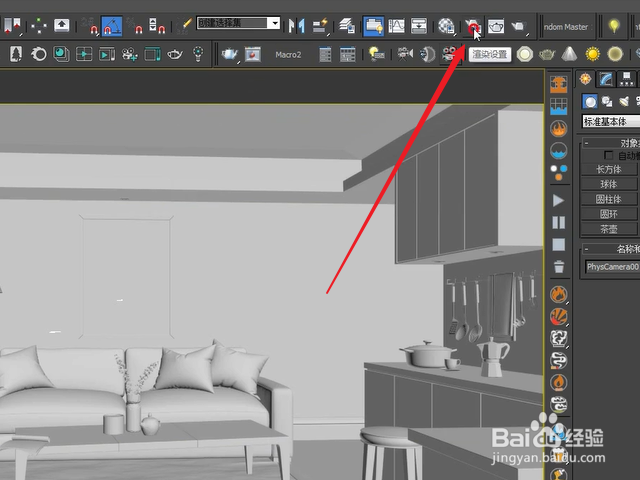Click the Macro2 toolbar button
Image resolution: width=640 pixels, height=480 pixels.
pyautogui.click(x=288, y=55)
